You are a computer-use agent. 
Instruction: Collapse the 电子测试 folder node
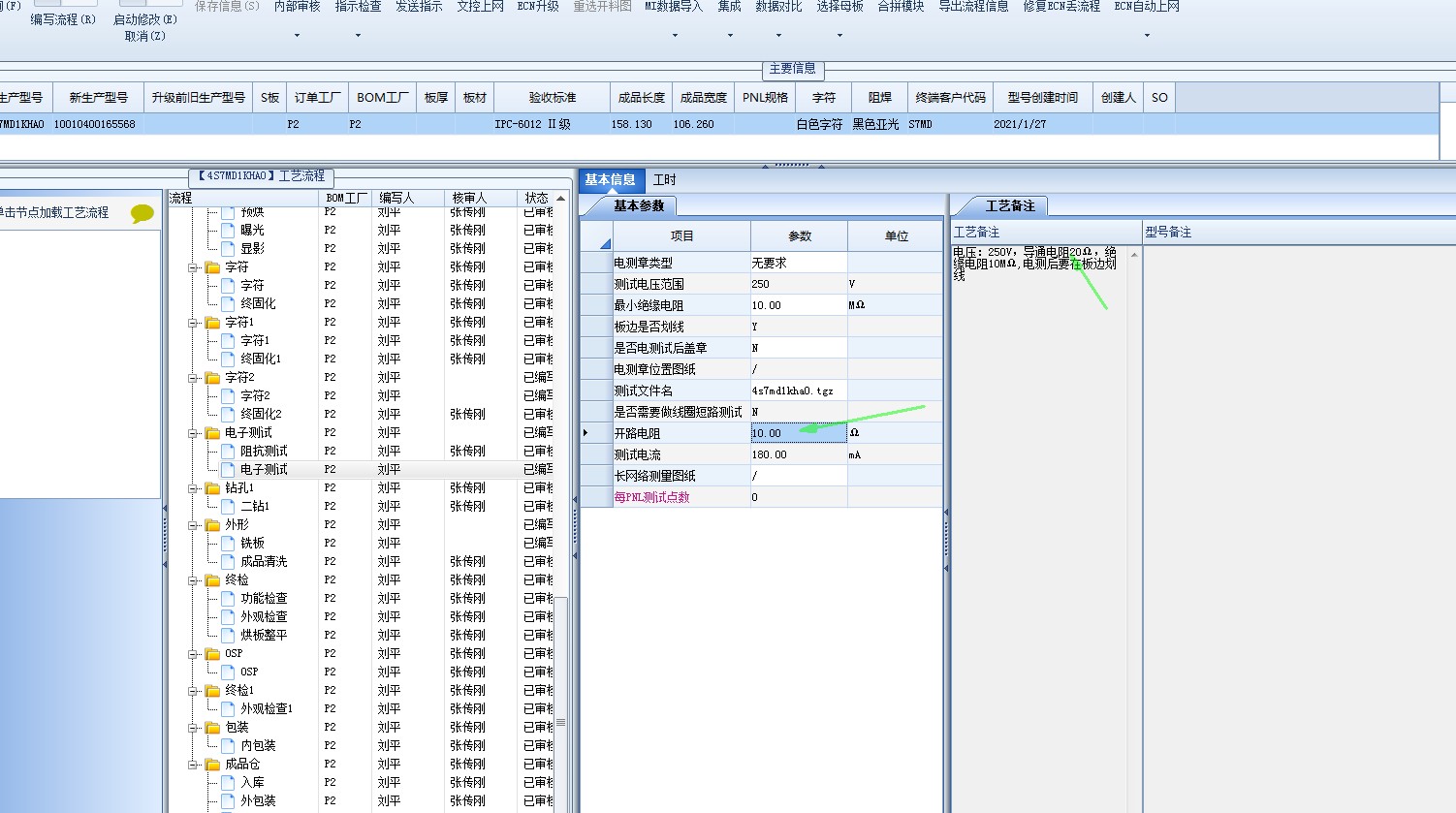click(193, 433)
